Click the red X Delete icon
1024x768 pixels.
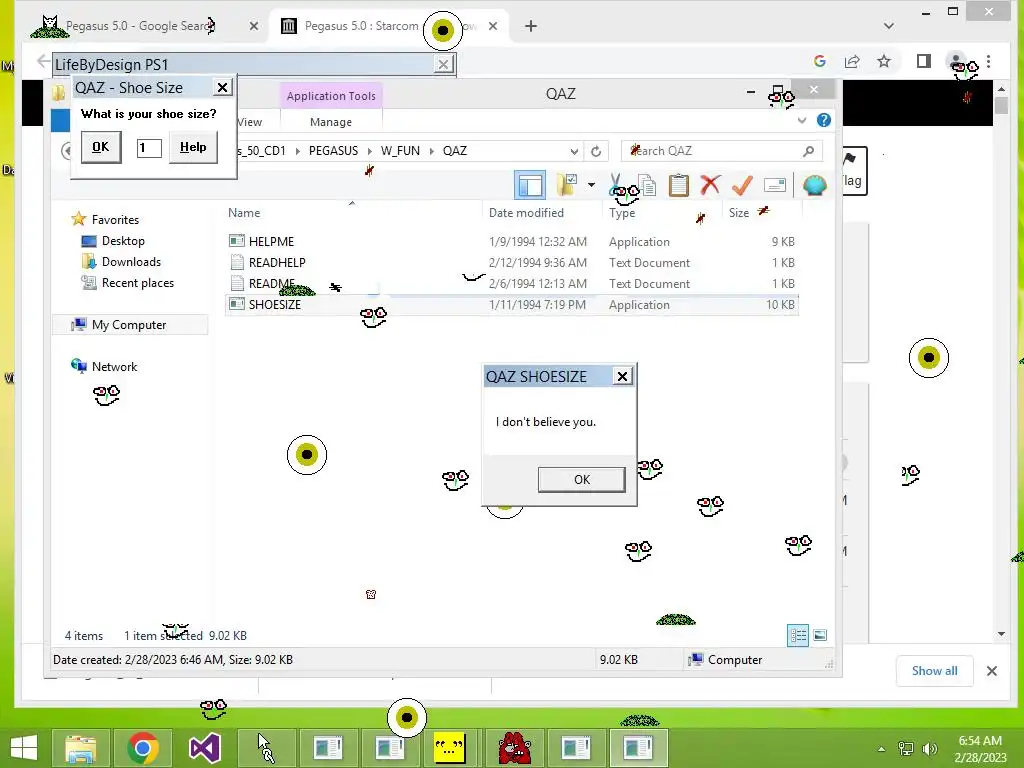pos(710,185)
